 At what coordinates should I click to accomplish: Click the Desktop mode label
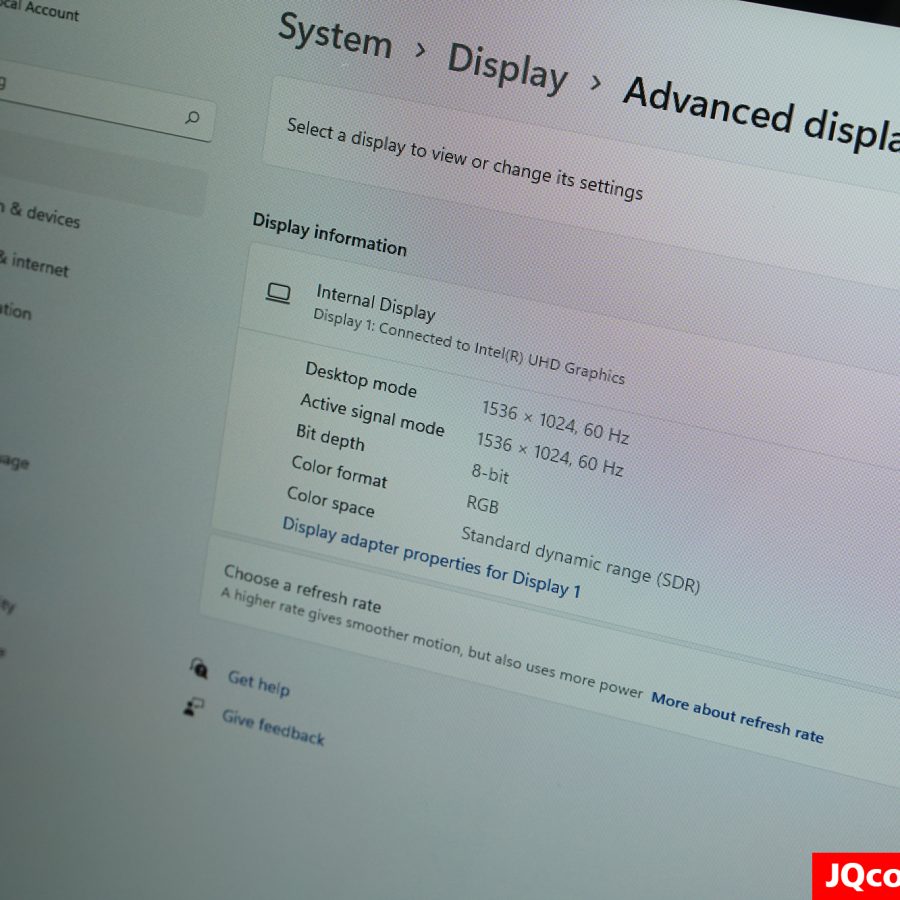(361, 379)
